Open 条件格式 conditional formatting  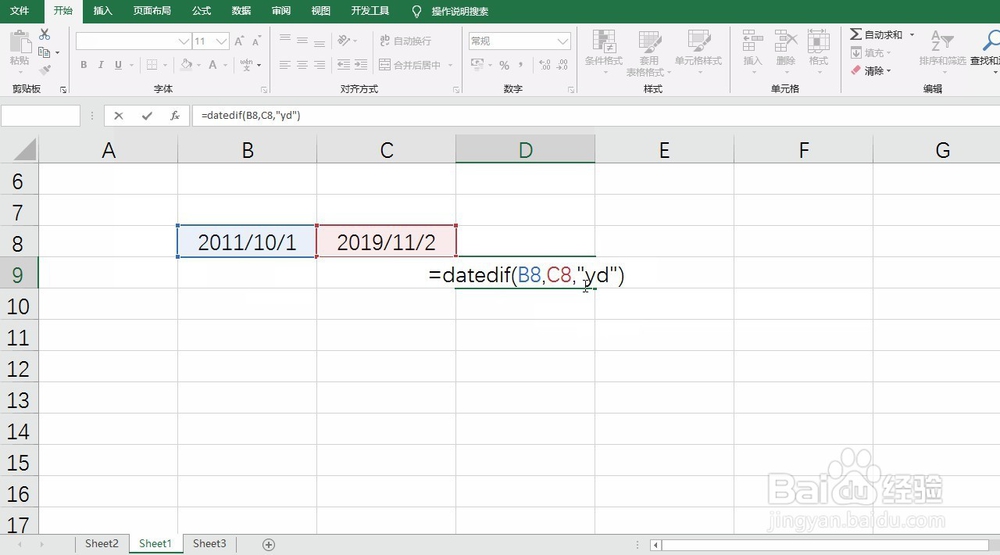604,50
